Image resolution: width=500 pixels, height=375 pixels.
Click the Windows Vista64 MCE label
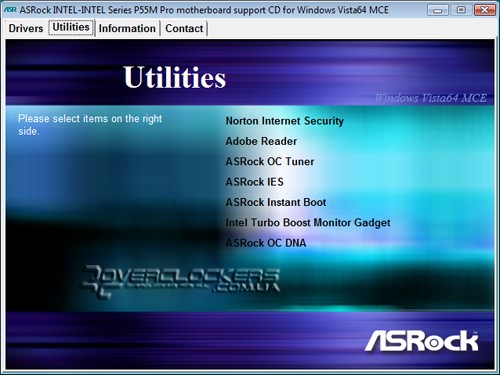tap(431, 98)
